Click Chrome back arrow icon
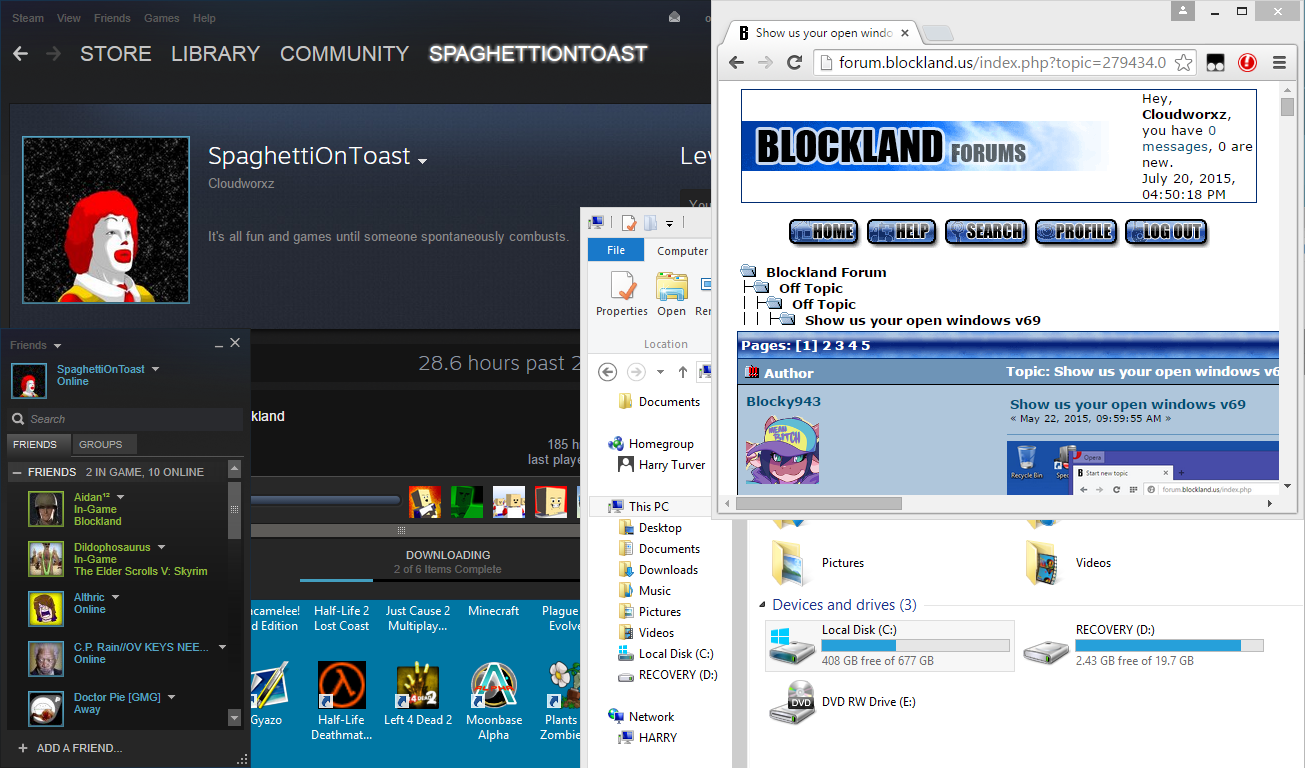This screenshot has width=1305, height=768. 736,62
